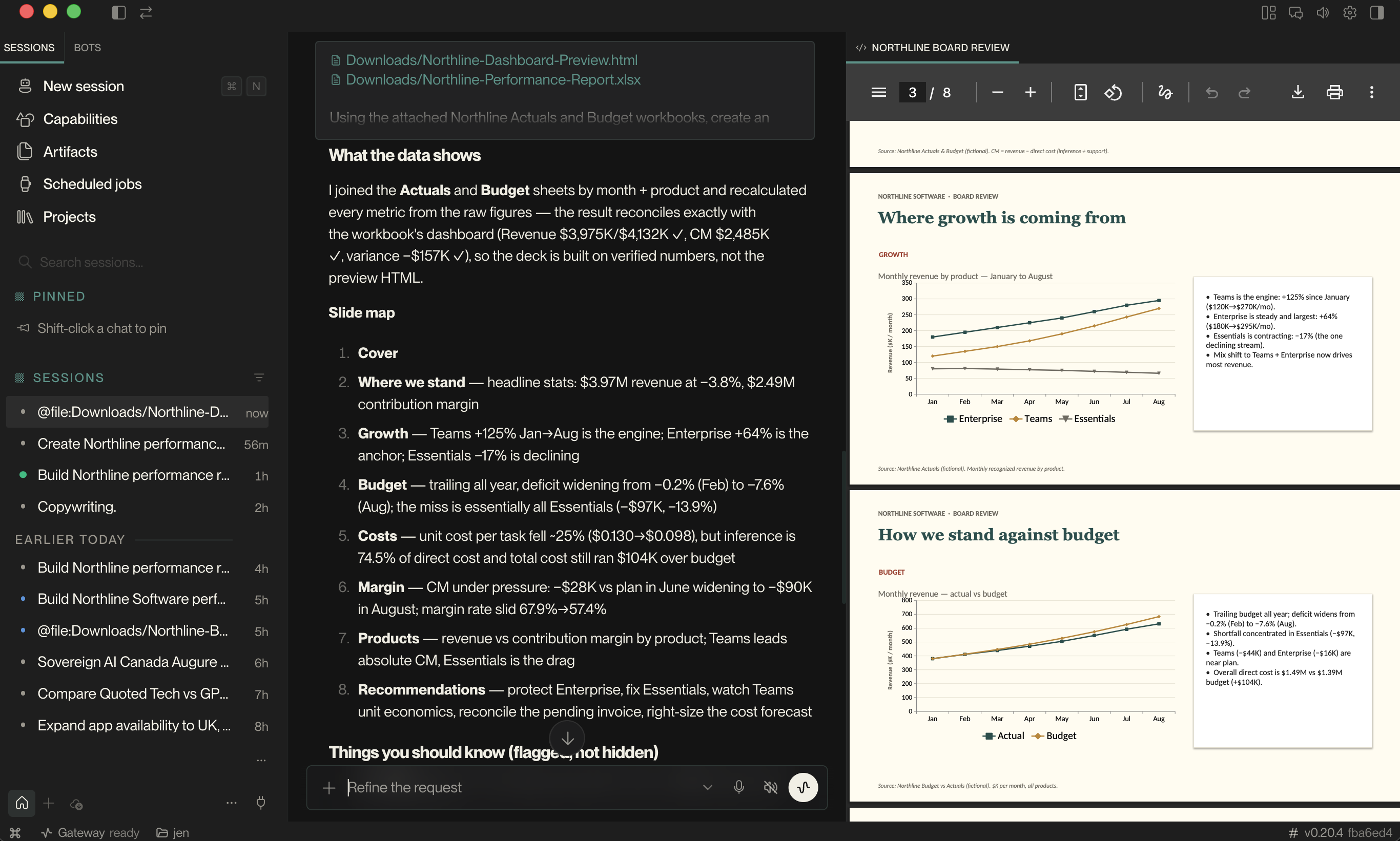Open PDF viewer more options menu
Image resolution: width=1400 pixels, height=841 pixels.
click(x=1372, y=92)
